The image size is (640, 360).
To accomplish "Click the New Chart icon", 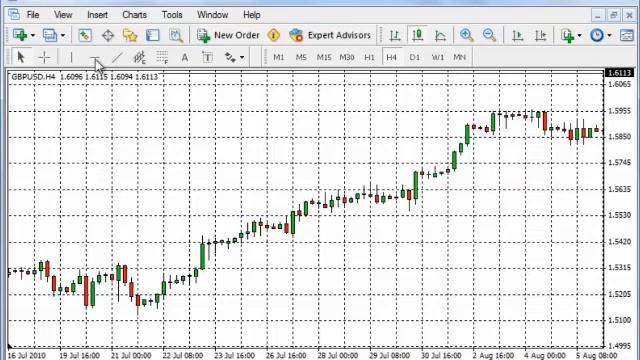I will pyautogui.click(x=20, y=36).
